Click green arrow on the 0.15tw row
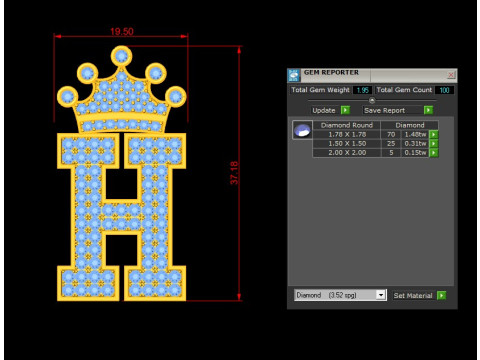This screenshot has height=360, width=480. tap(434, 153)
